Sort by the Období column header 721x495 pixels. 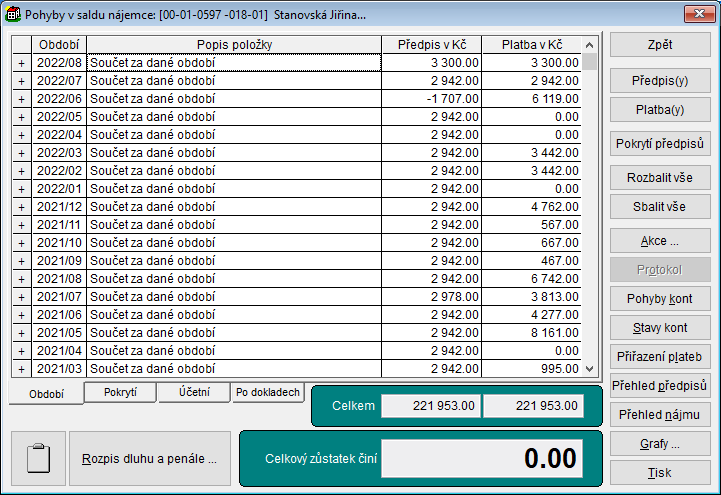pyautogui.click(x=59, y=45)
